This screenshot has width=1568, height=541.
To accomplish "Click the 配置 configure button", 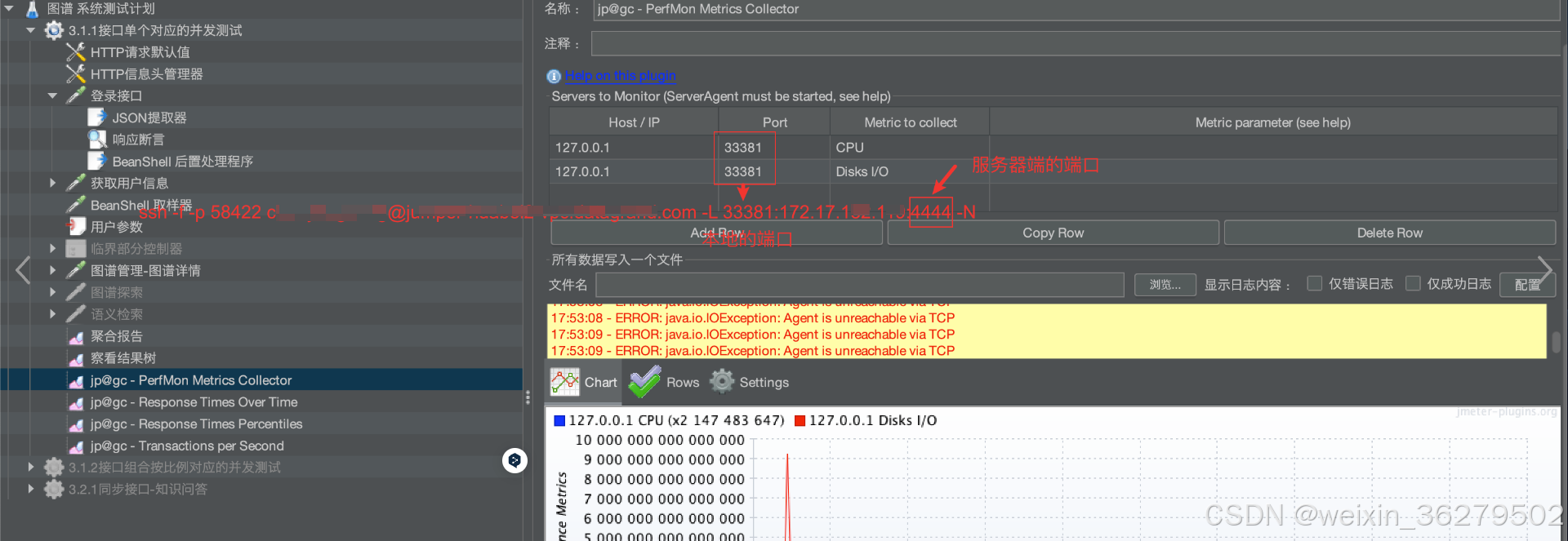I will click(1527, 285).
